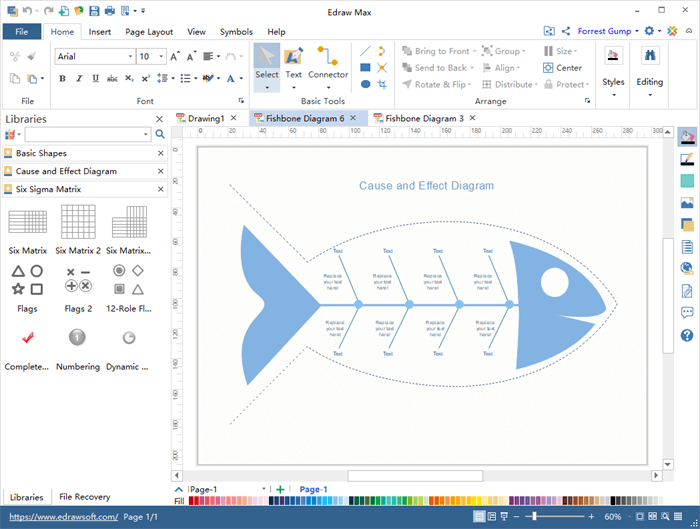Open the Align dropdown
Viewport: 700px width, 529px height.
(502, 68)
